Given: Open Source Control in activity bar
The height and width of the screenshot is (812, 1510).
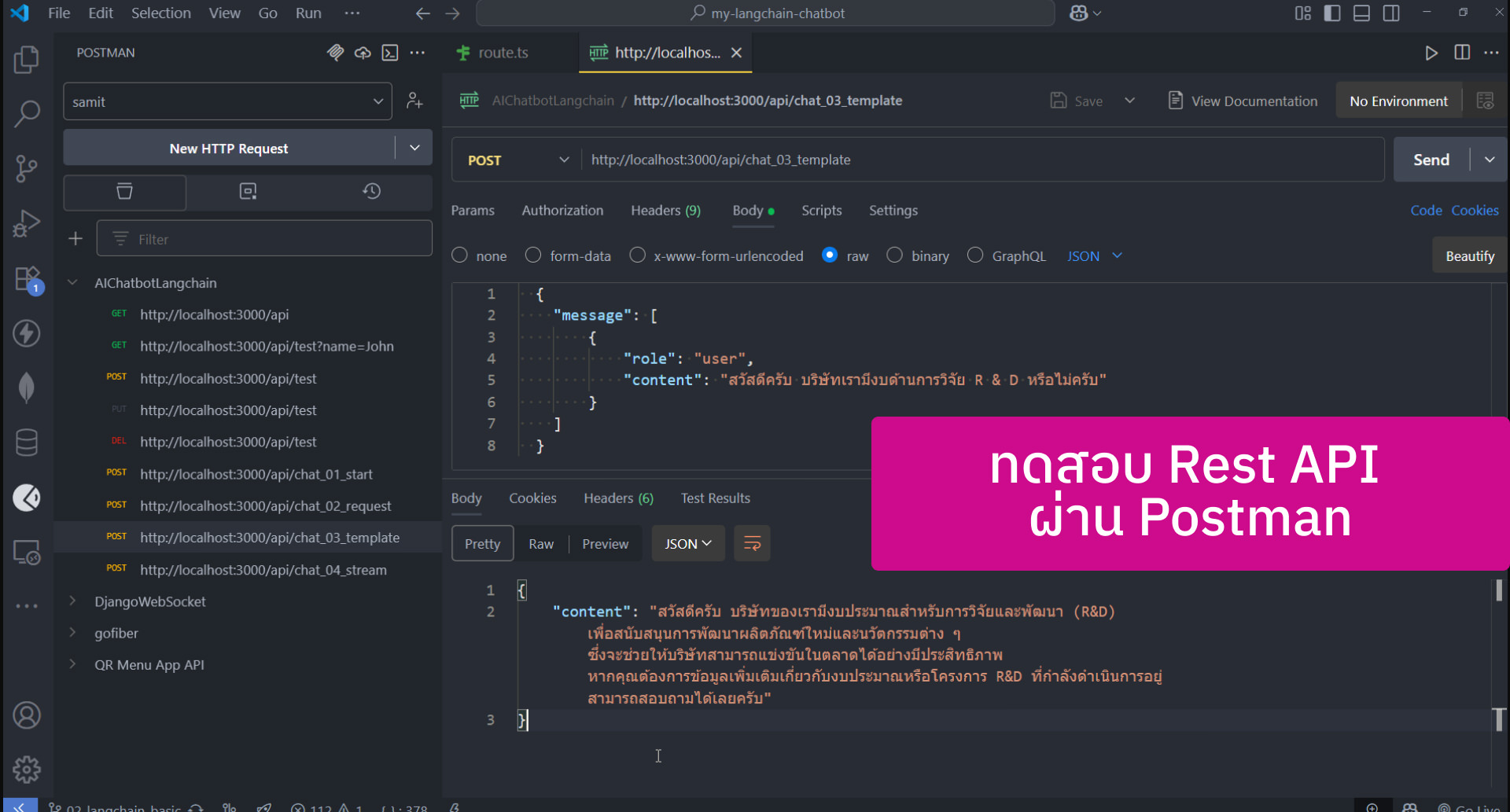Looking at the screenshot, I should 27,168.
